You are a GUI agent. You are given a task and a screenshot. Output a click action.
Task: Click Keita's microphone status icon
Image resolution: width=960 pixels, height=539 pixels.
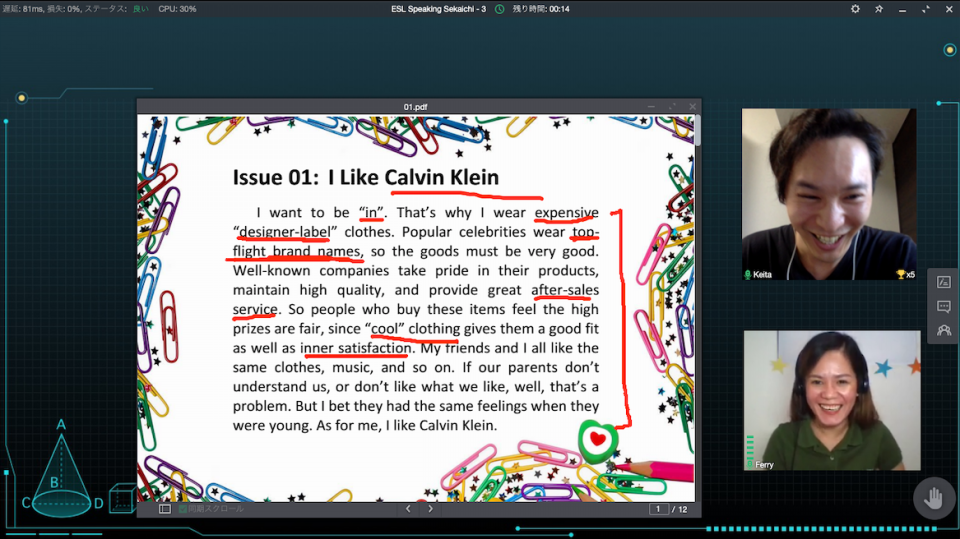click(x=748, y=274)
